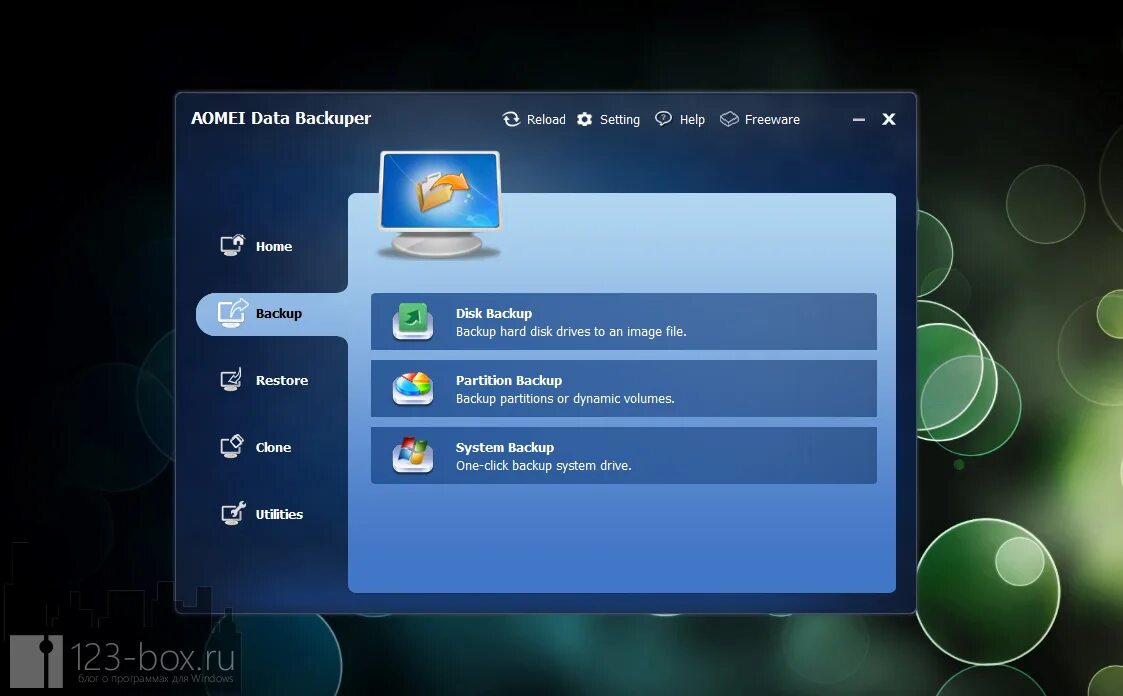Screen dimensions: 1123x696
Task: Click the System Backup Windows flag icon
Action: click(413, 455)
